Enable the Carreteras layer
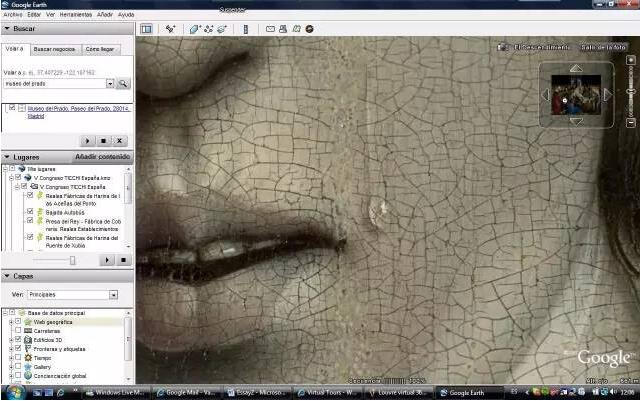This screenshot has width=640, height=401. click(x=18, y=330)
